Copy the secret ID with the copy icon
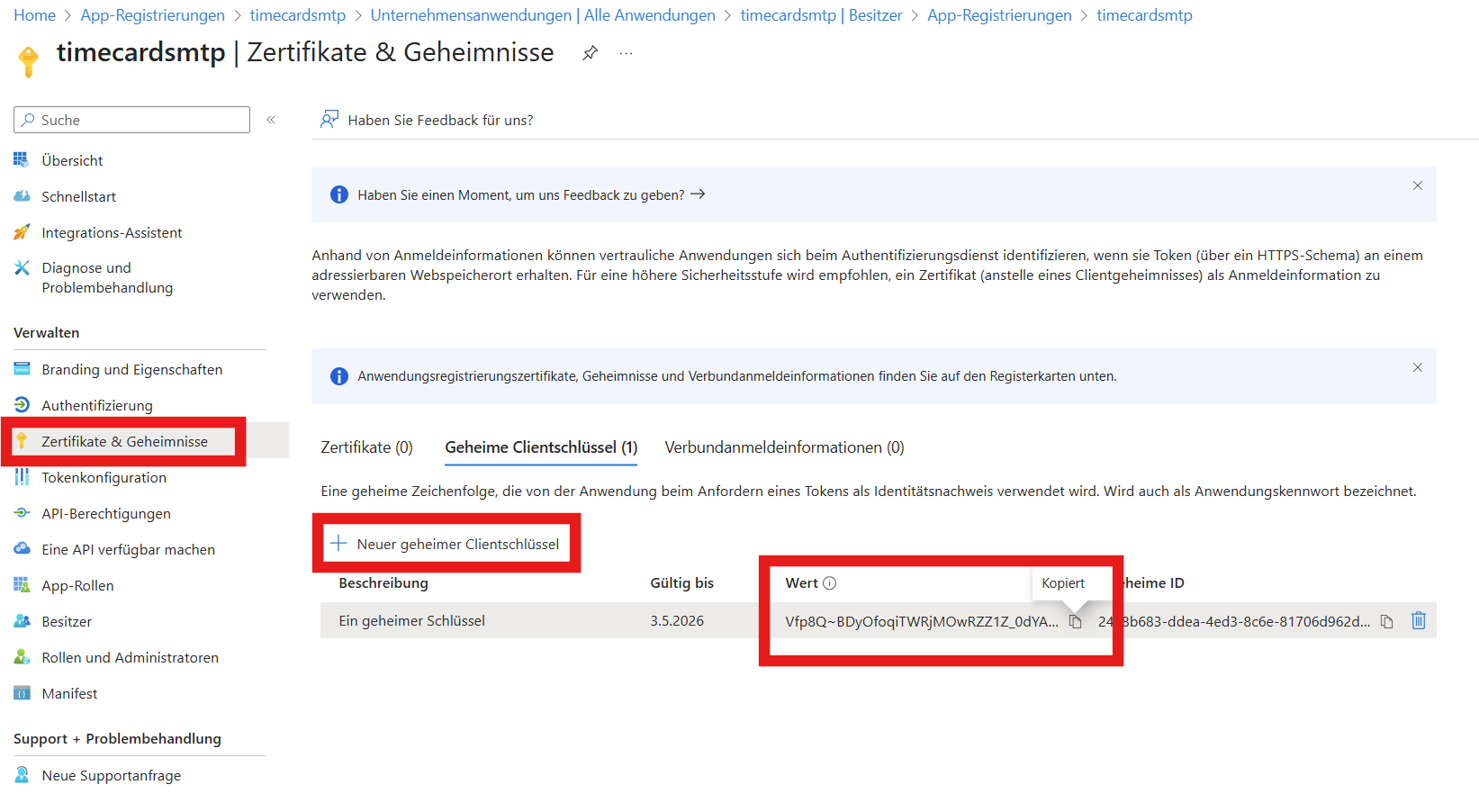Screen dimensions: 1479x812 click(x=1387, y=621)
